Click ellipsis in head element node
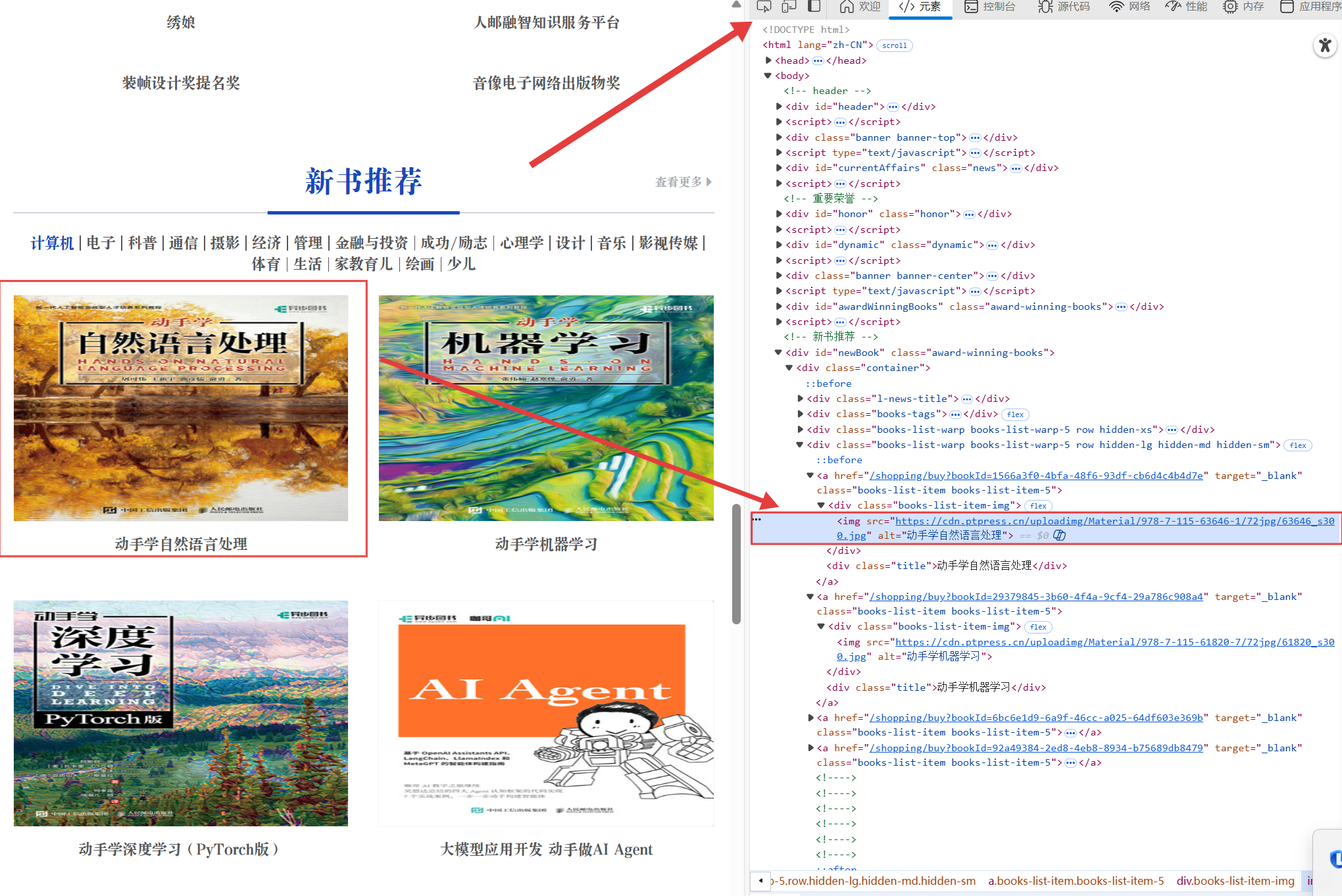Viewport: 1342px width, 896px height. click(818, 61)
